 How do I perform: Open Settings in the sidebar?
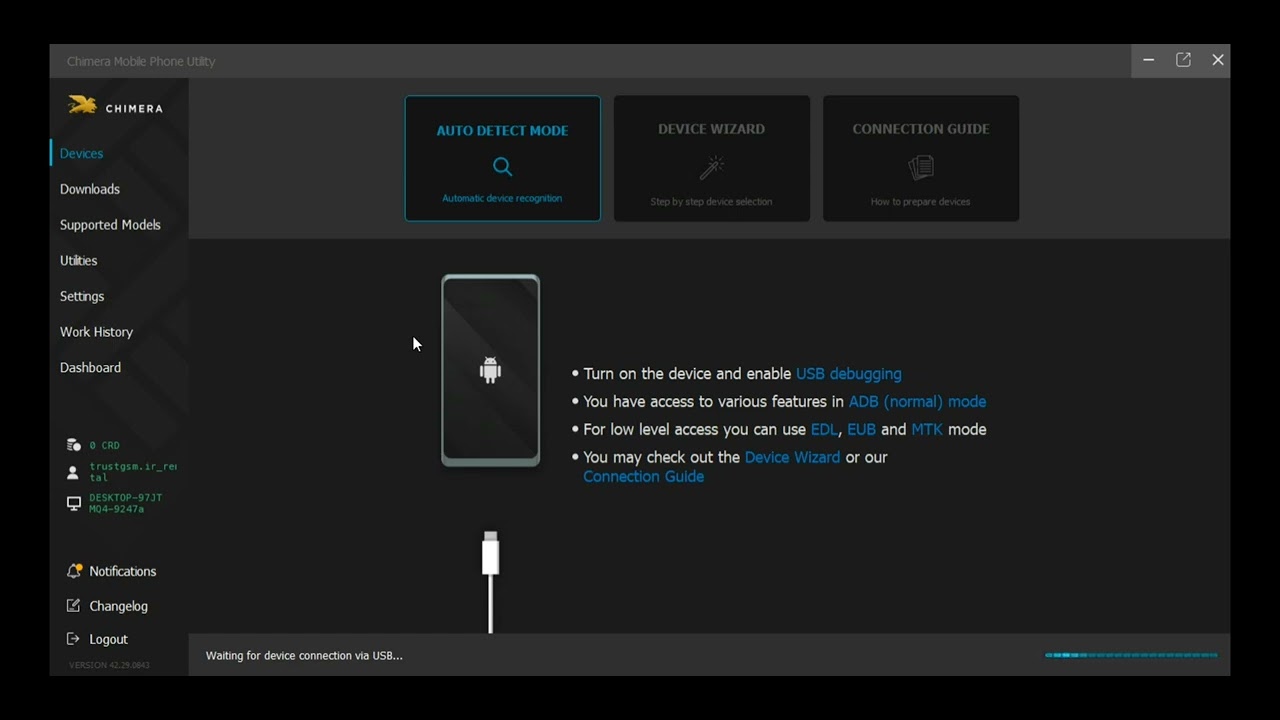coord(82,296)
